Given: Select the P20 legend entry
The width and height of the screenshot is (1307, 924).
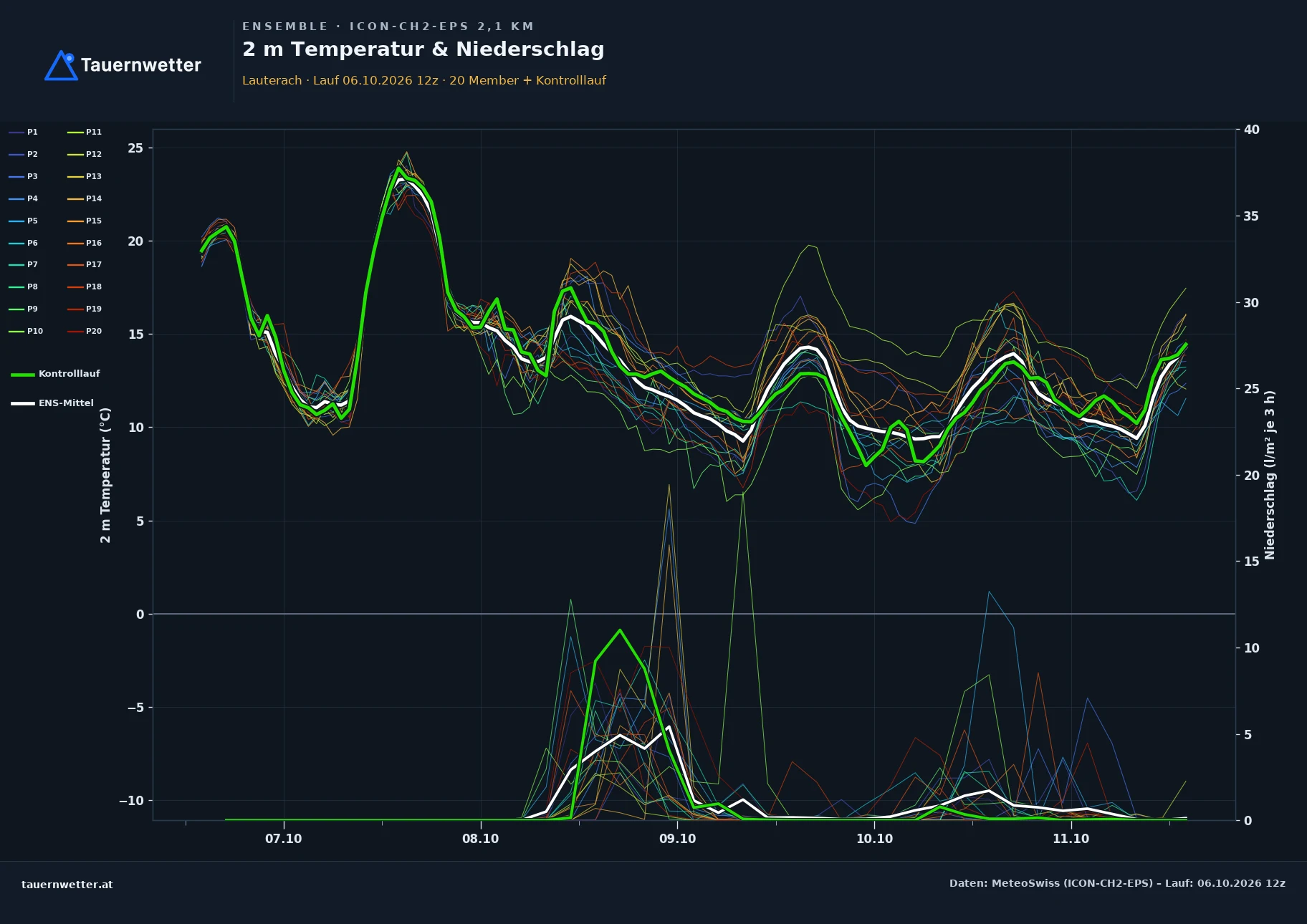Looking at the screenshot, I should [85, 331].
